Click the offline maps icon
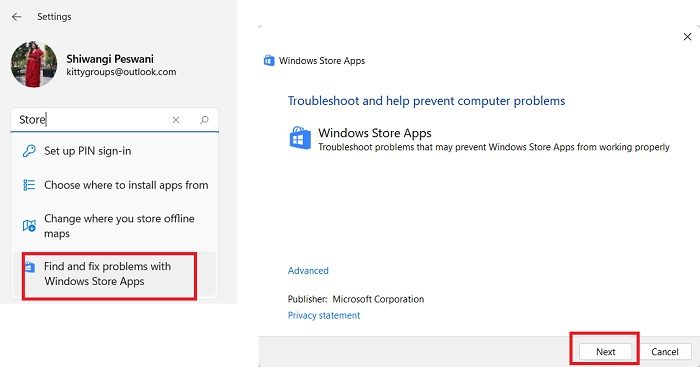The height and width of the screenshot is (367, 700). point(29,226)
